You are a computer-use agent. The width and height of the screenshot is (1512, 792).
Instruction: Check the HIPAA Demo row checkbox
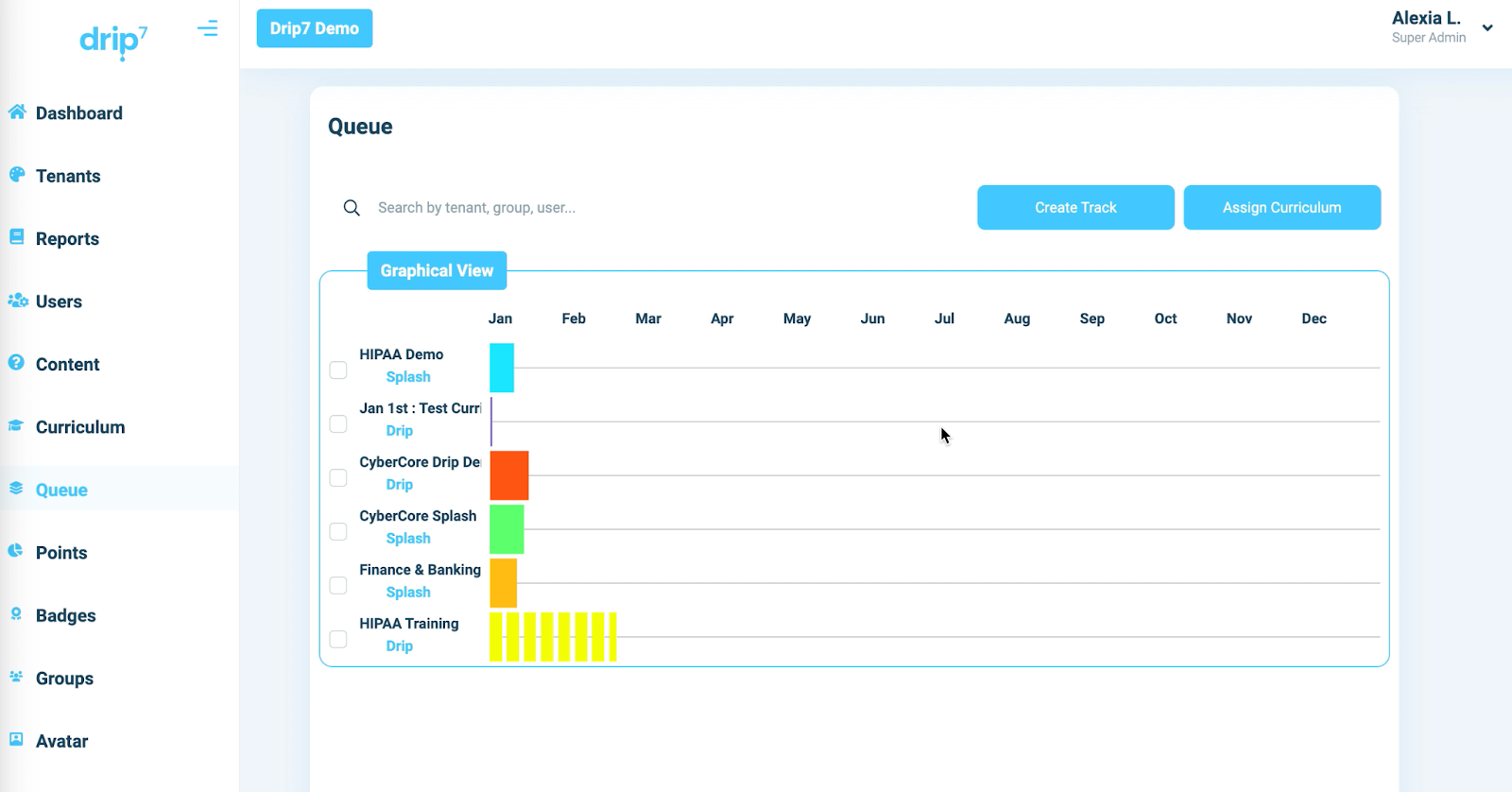338,370
